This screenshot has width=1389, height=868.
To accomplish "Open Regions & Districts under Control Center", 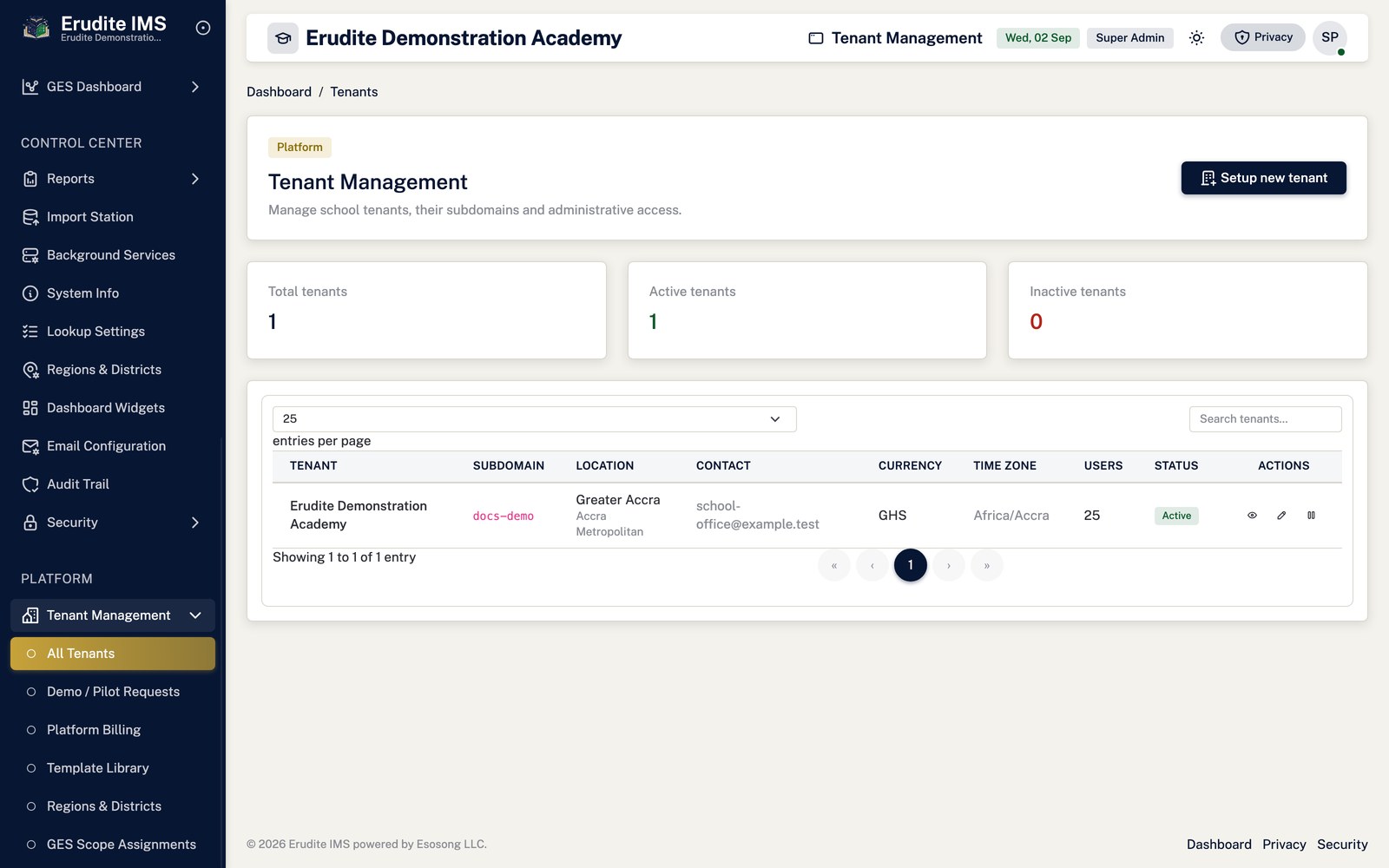I will [113, 370].
